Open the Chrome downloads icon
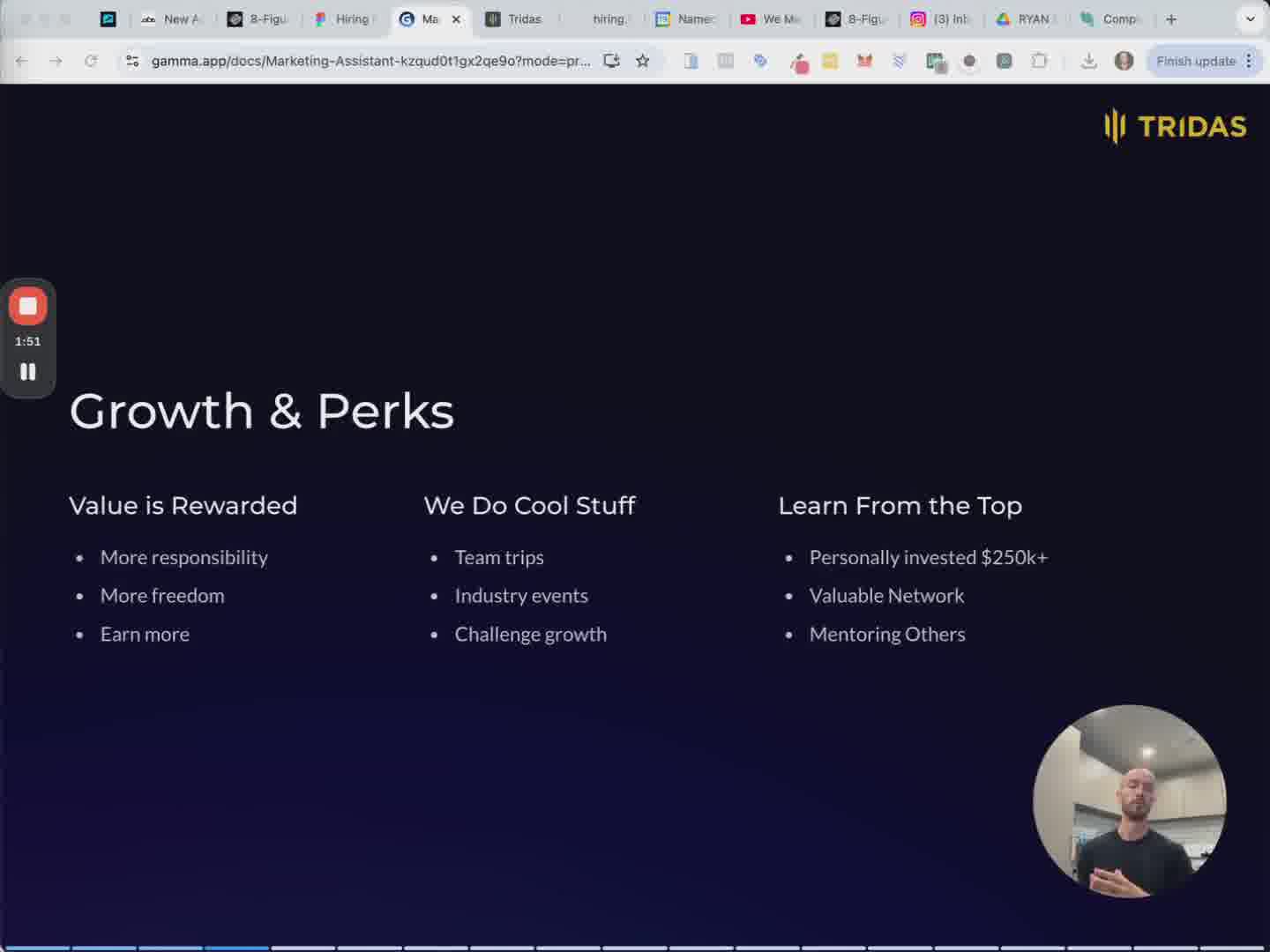This screenshot has height=952, width=1270. [x=1089, y=61]
